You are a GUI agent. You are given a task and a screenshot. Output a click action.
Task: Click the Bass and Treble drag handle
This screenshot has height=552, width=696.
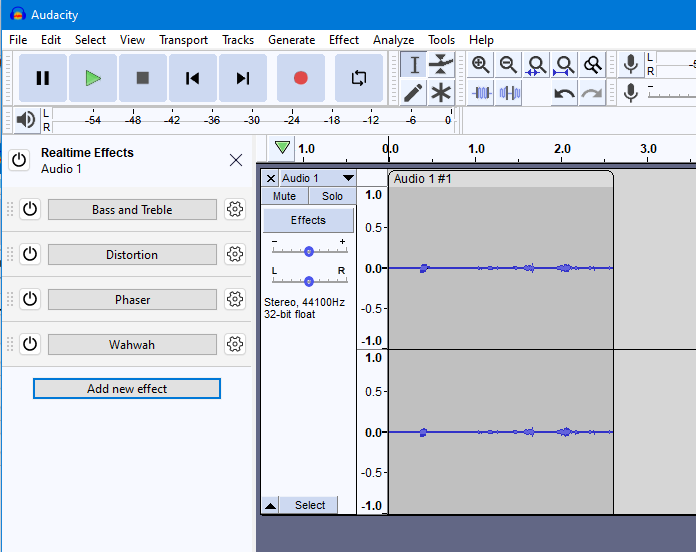(10, 209)
